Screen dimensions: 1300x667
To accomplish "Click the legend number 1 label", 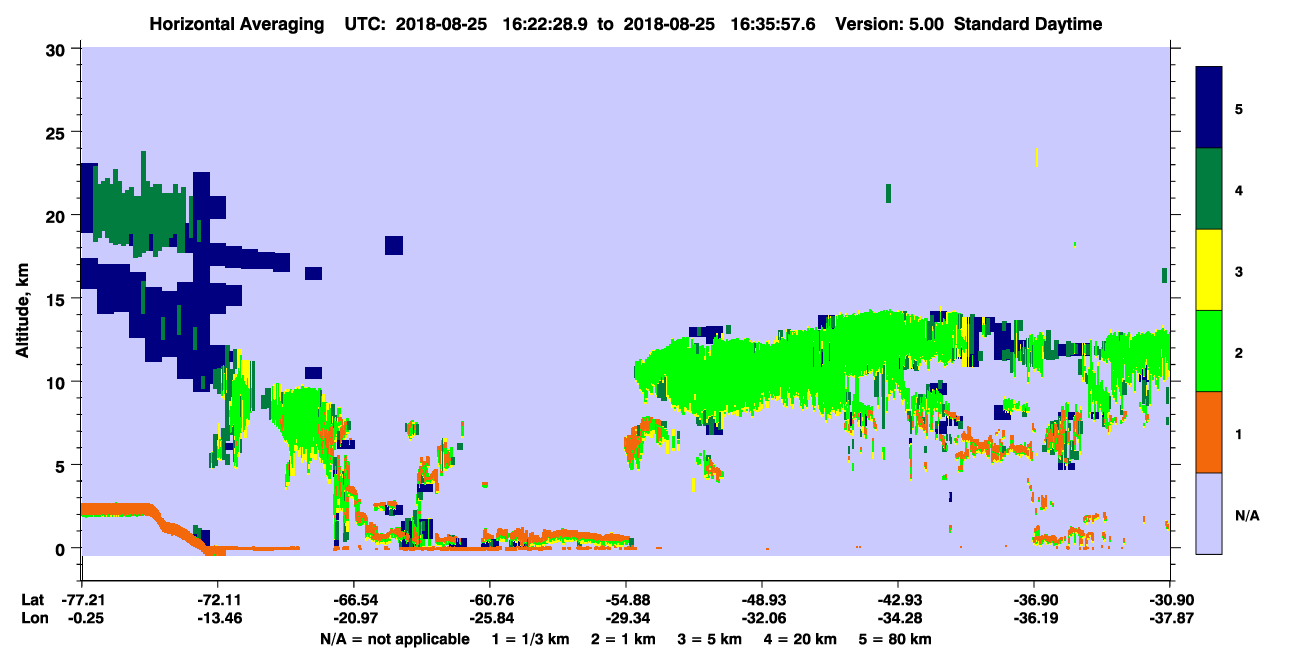I will 1239,433.
